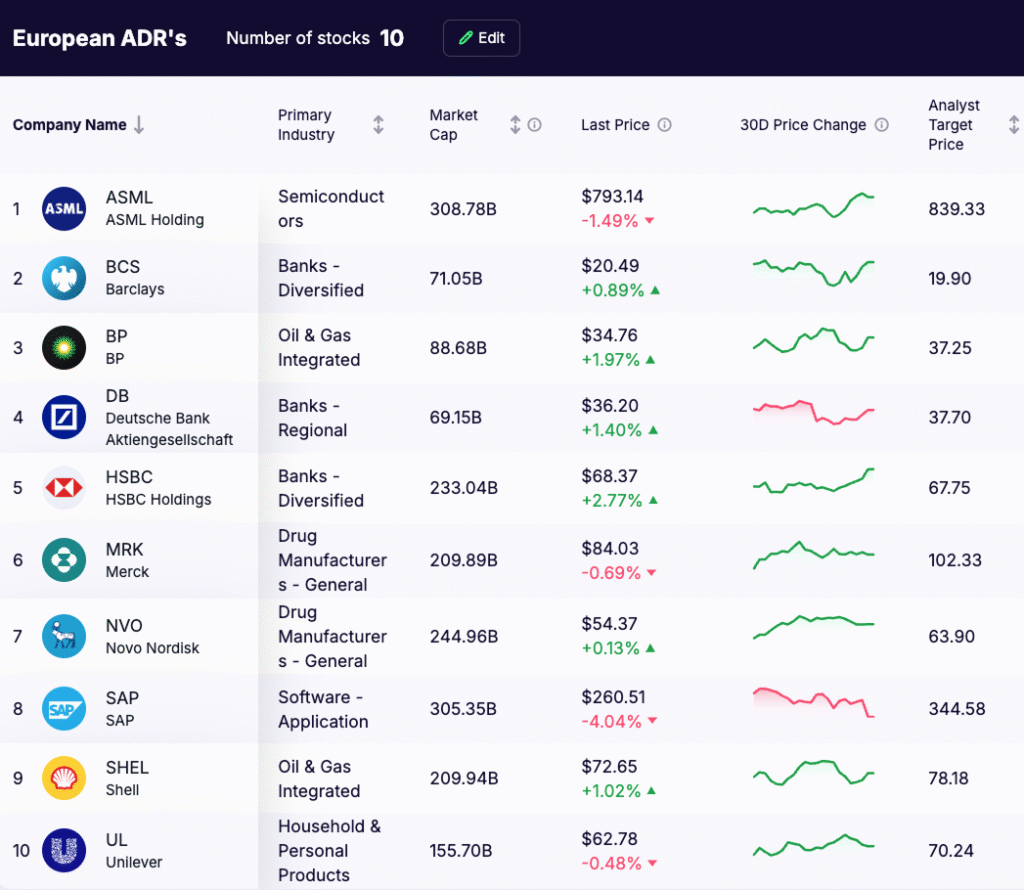The width and height of the screenshot is (1024, 890).
Task: Click the Barclays eagle logo icon
Action: tap(64, 278)
